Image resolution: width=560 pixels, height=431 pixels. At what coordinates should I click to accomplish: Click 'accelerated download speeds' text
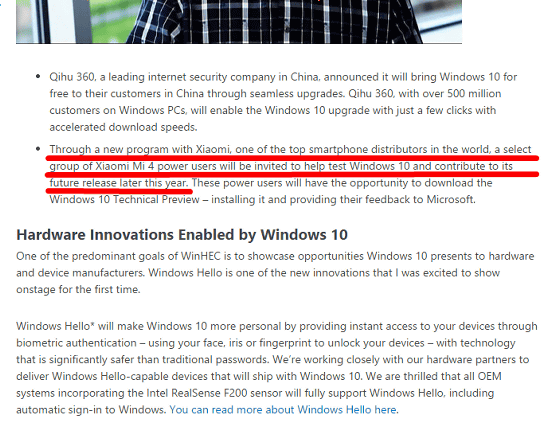click(123, 127)
